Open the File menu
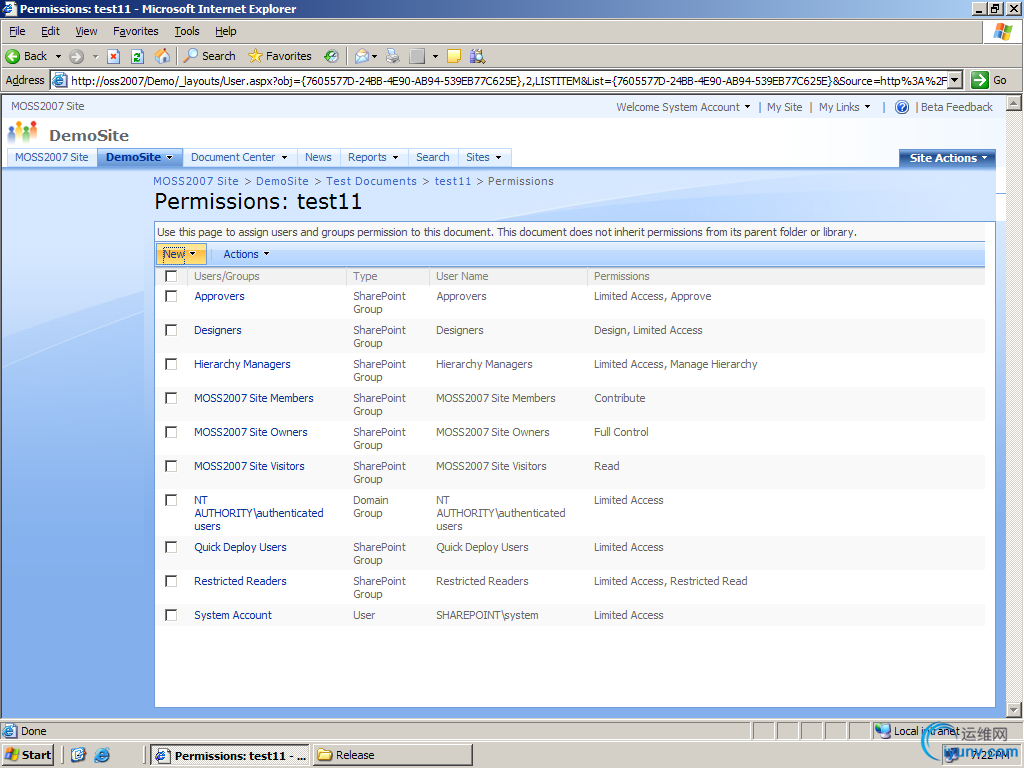This screenshot has width=1024, height=768. [x=17, y=31]
